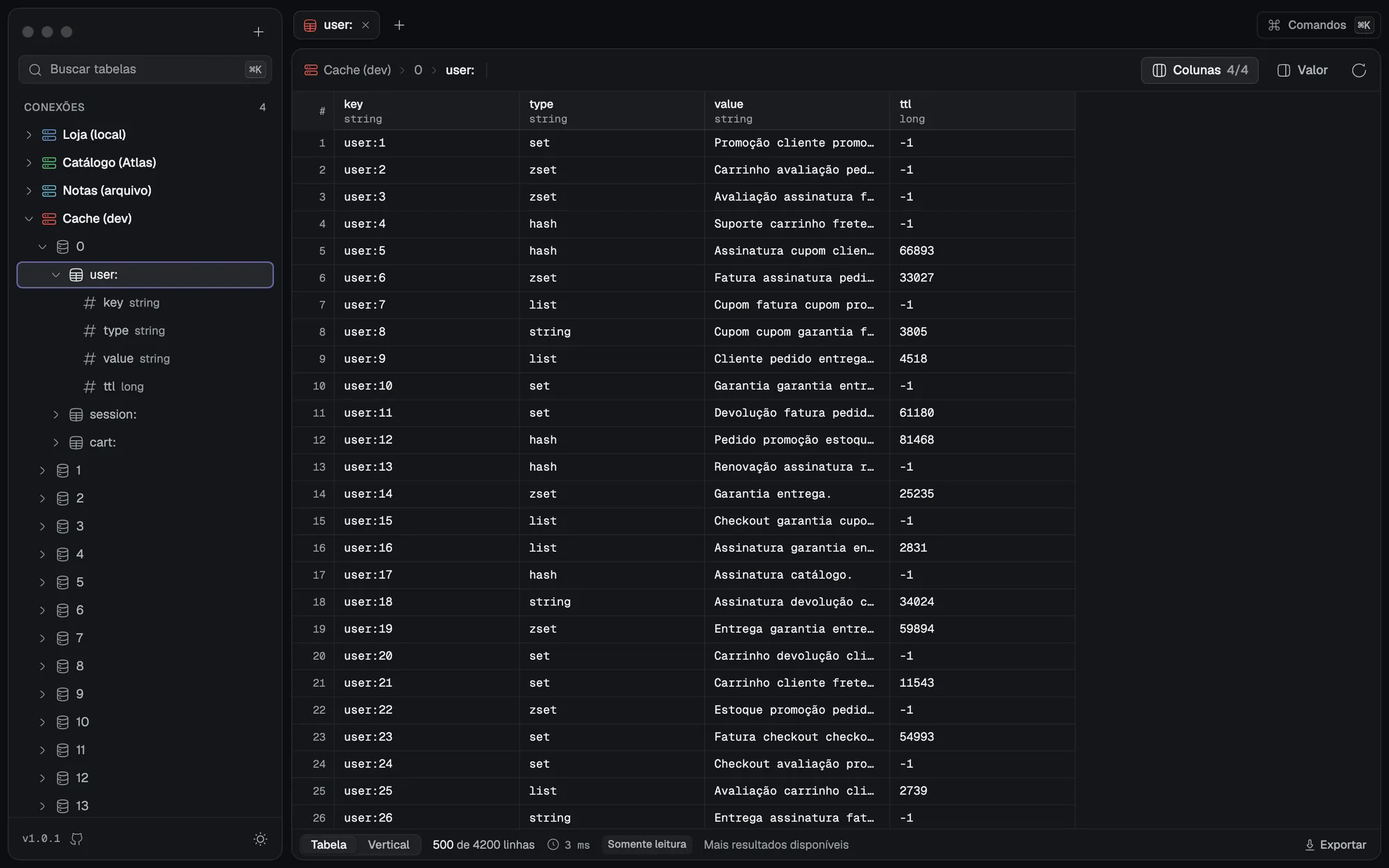Expand database 5 in tree
The height and width of the screenshot is (868, 1389).
click(x=42, y=583)
